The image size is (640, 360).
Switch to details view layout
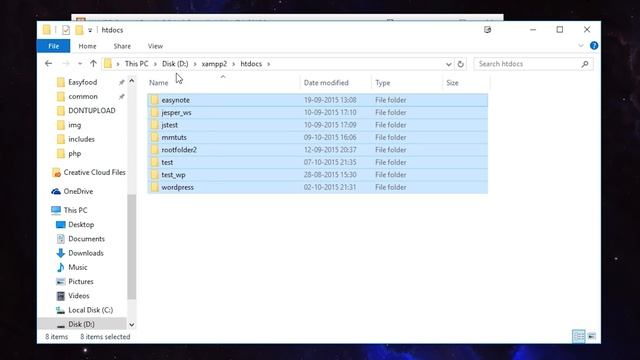coord(578,336)
